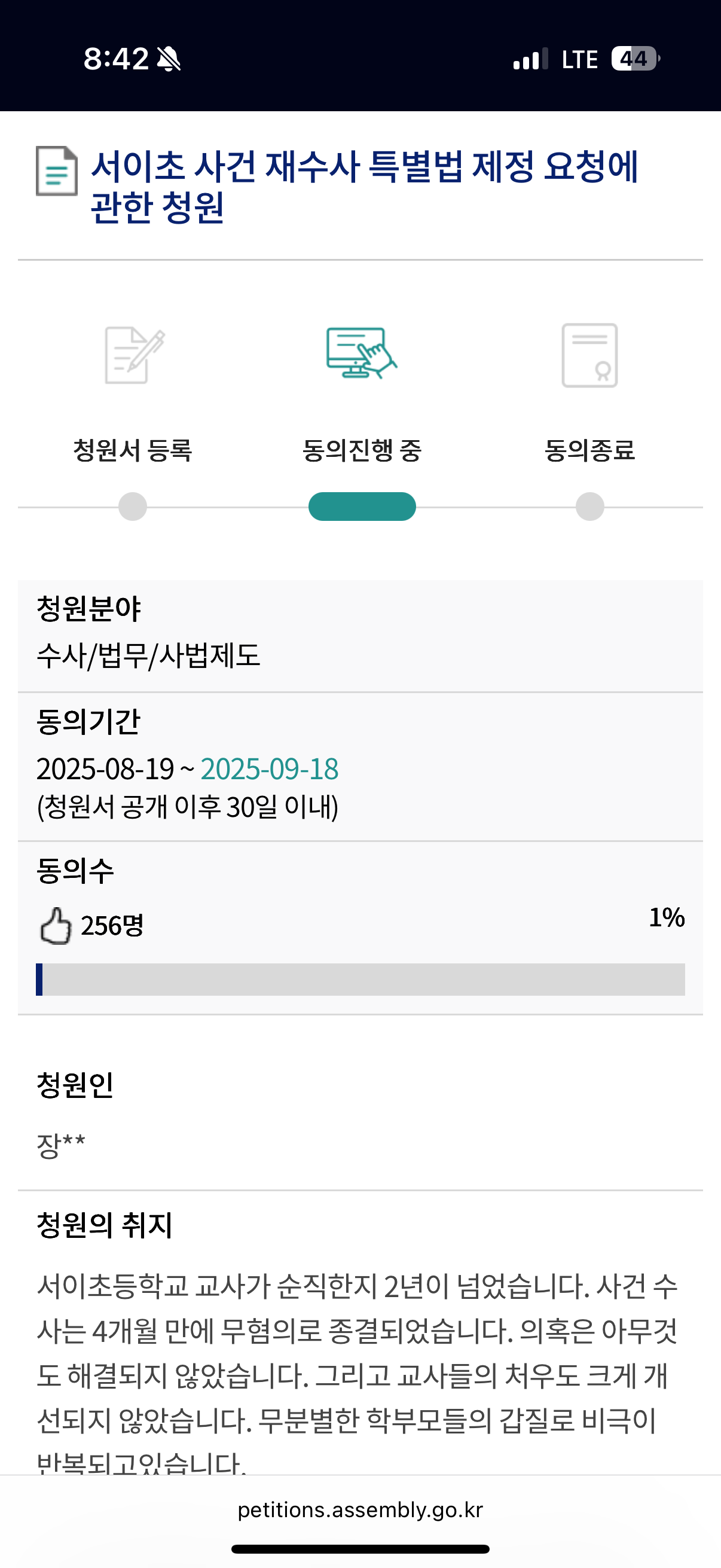The width and height of the screenshot is (721, 1568).
Task: Open the petition title 서이초 사건 재수사 특별법
Action: click(365, 186)
